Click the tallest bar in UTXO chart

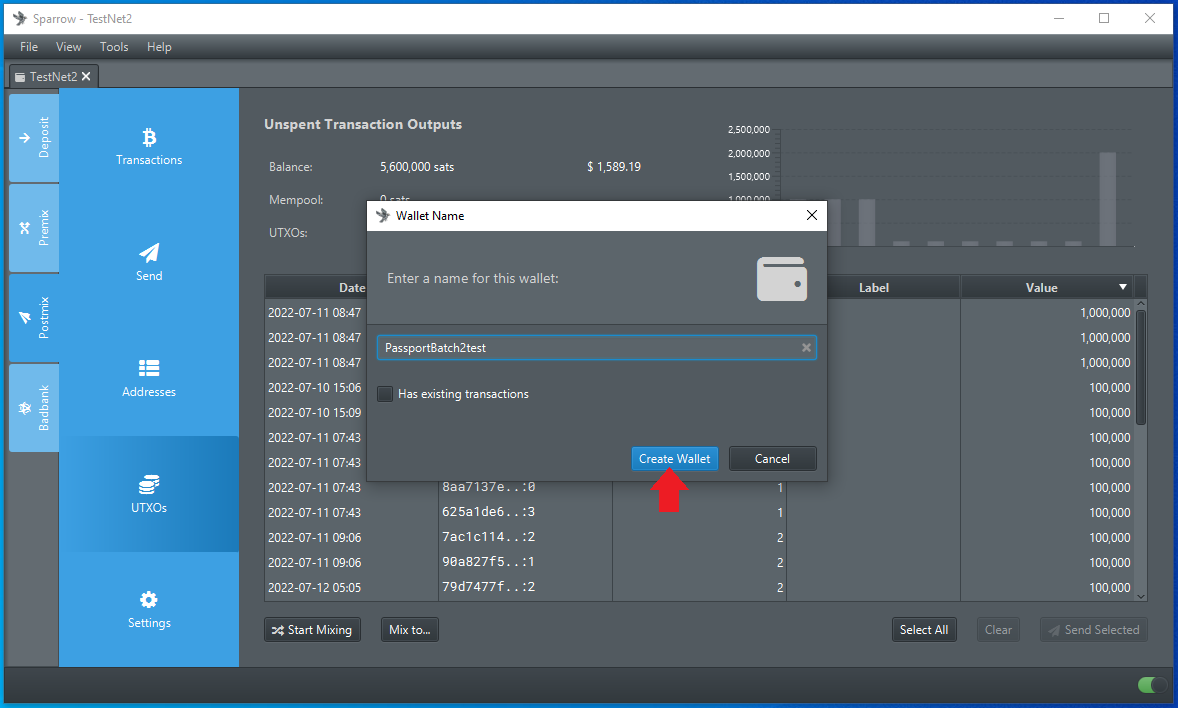coord(1107,199)
